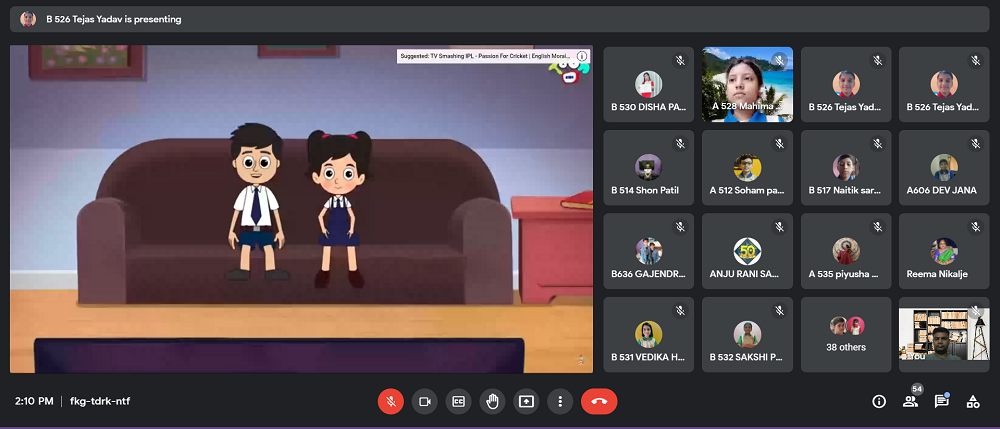Image resolution: width=1000 pixels, height=429 pixels.
Task: Show the participants list with 54 people
Action: tap(910, 401)
